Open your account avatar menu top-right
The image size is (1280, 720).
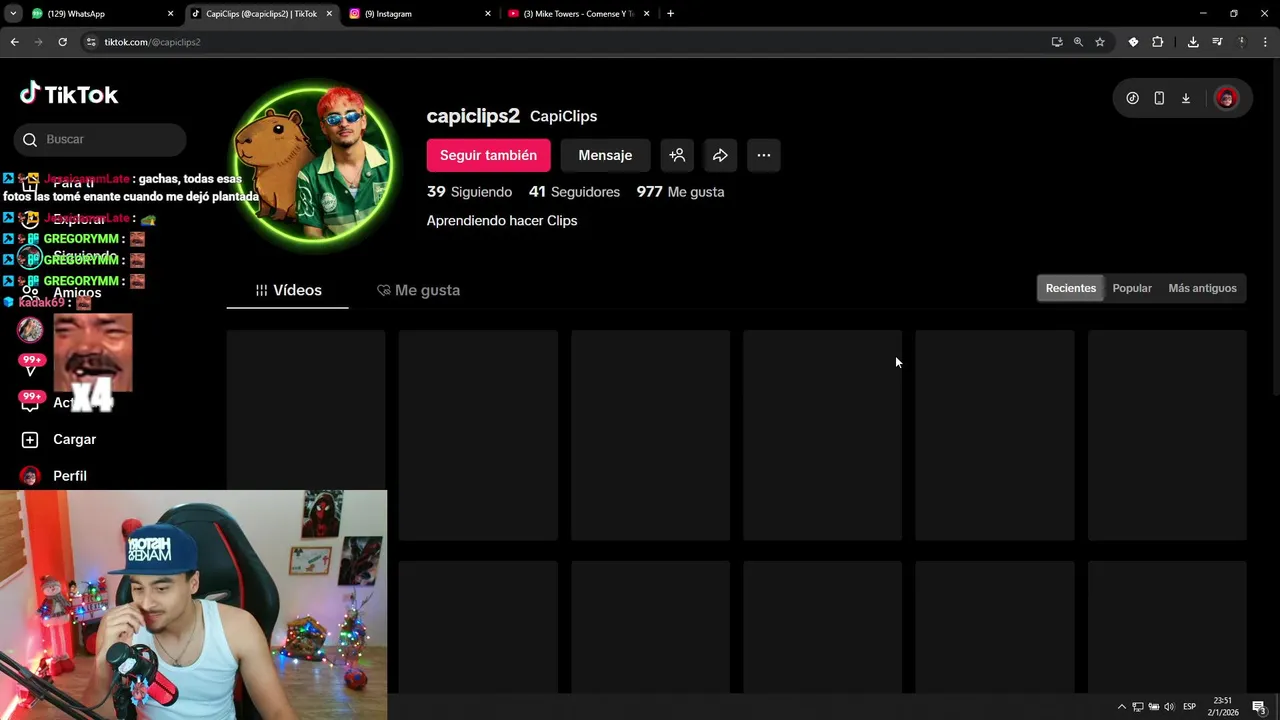1226,98
